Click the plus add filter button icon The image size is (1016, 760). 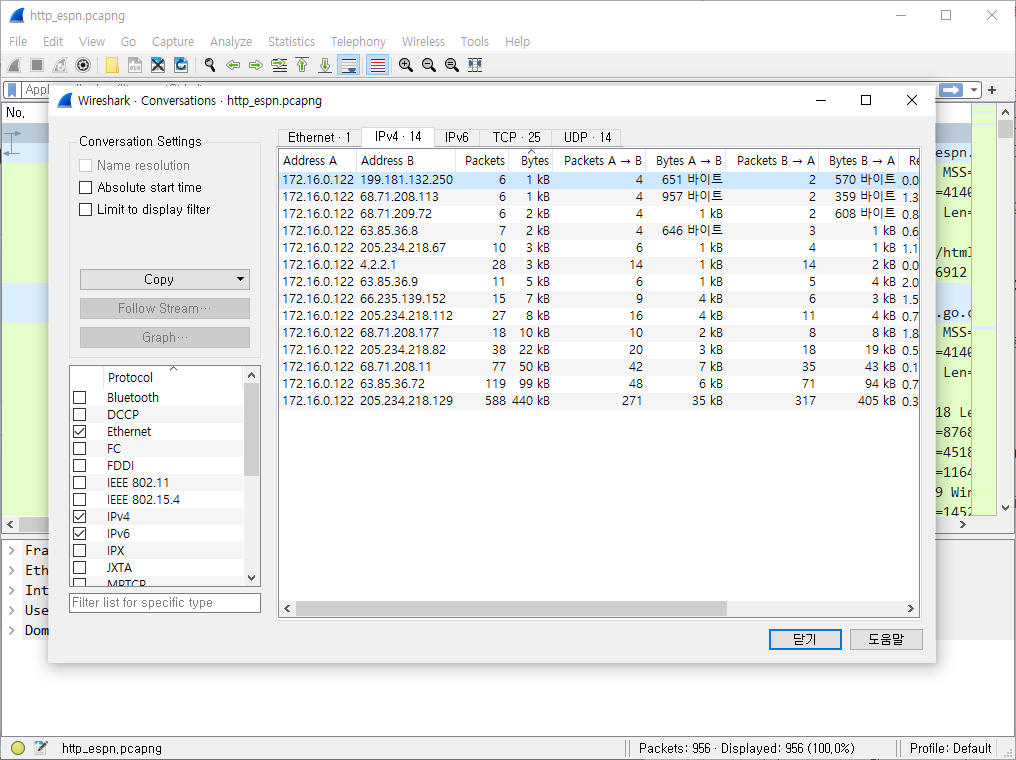tap(992, 90)
